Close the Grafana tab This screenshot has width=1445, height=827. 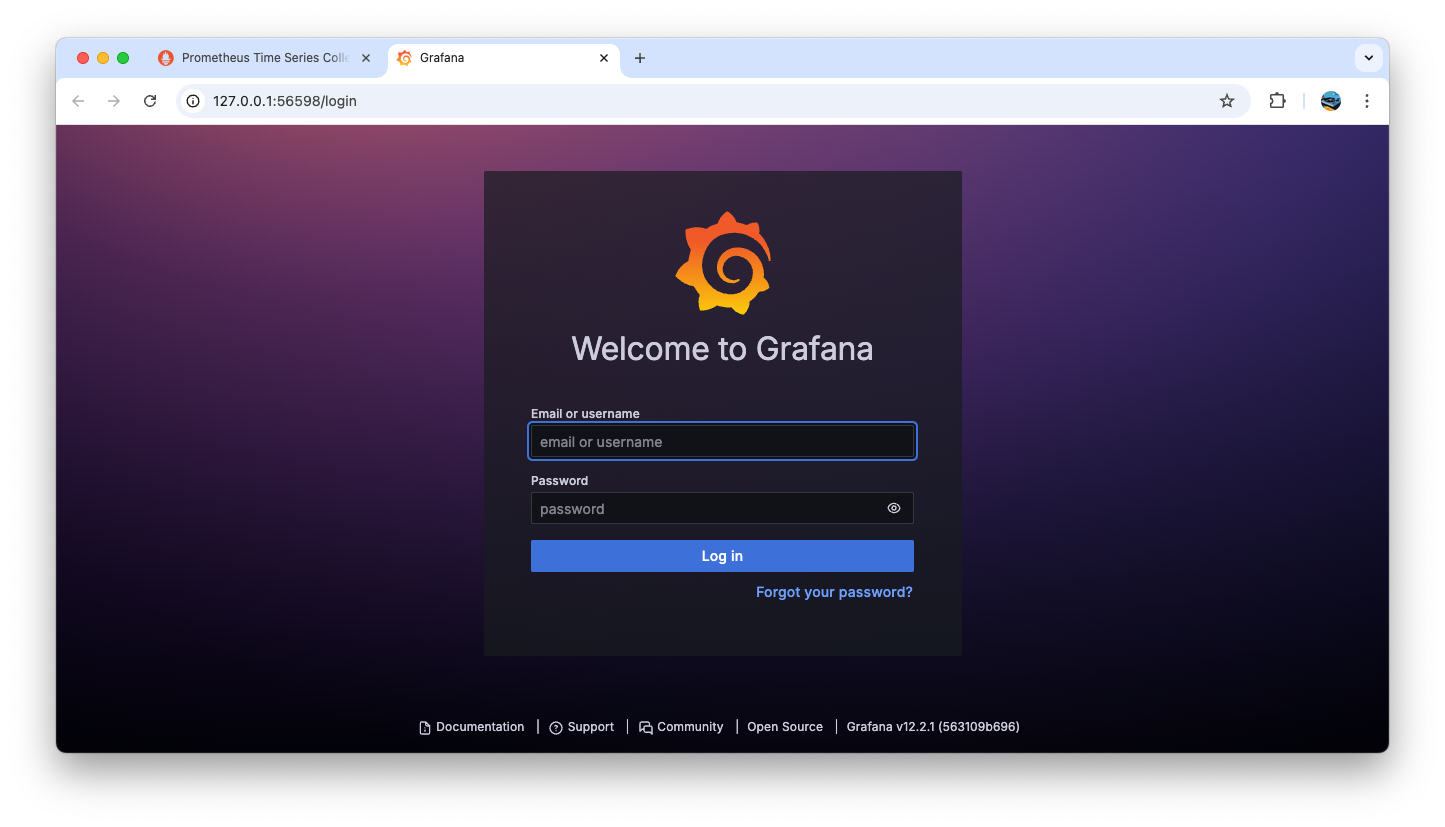[604, 58]
